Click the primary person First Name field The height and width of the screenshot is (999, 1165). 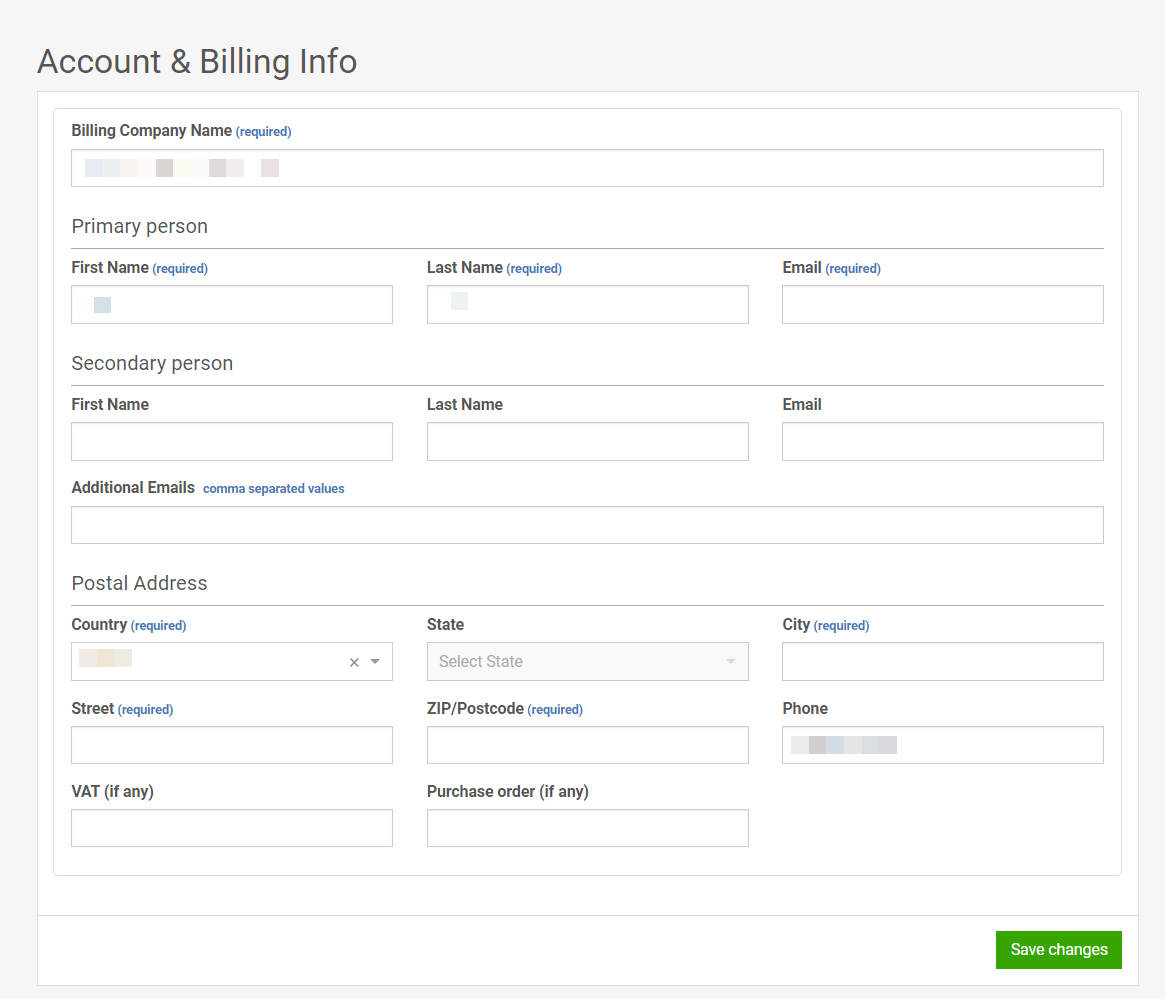pos(231,304)
